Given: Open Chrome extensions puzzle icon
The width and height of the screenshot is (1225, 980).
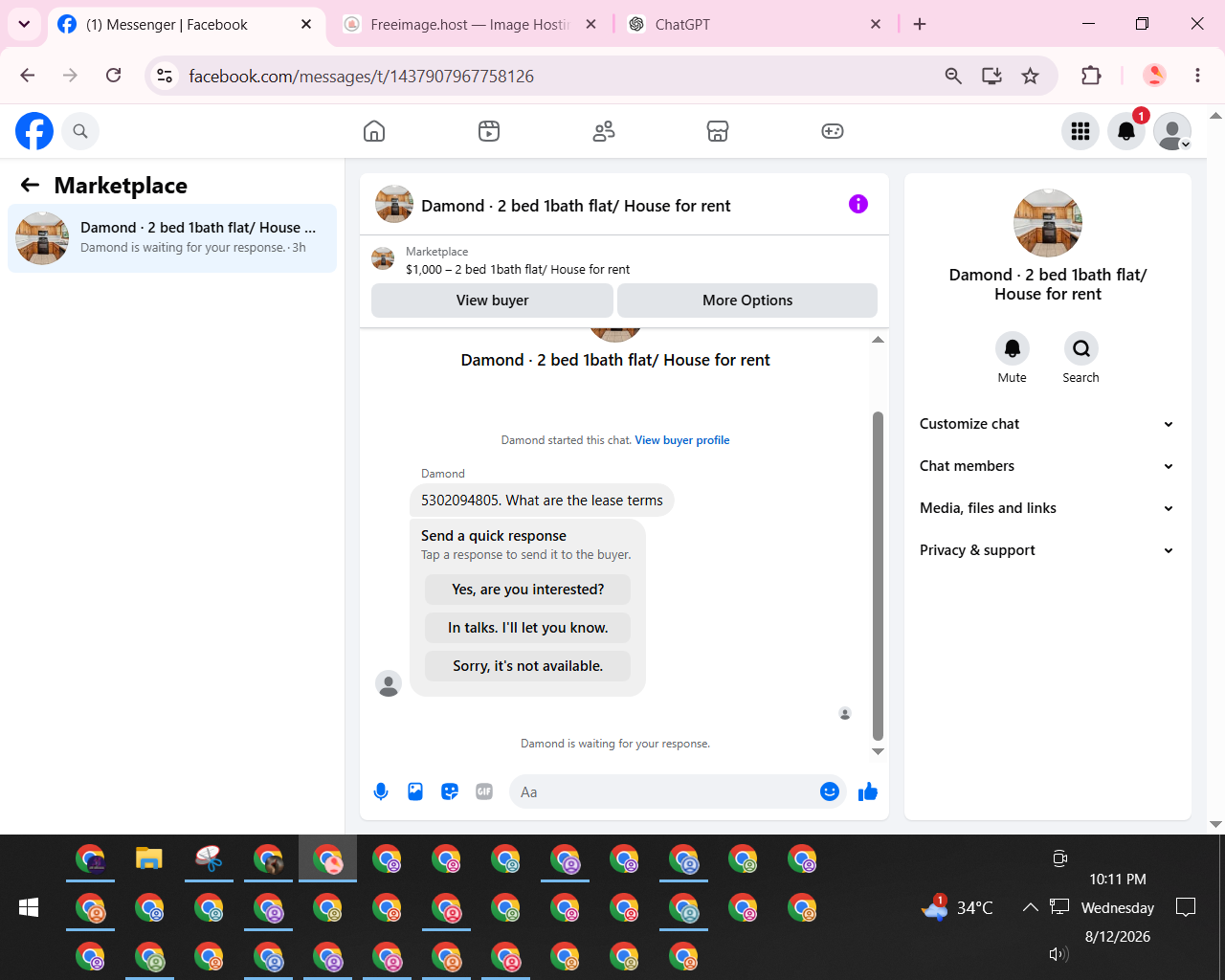Looking at the screenshot, I should click(x=1091, y=76).
